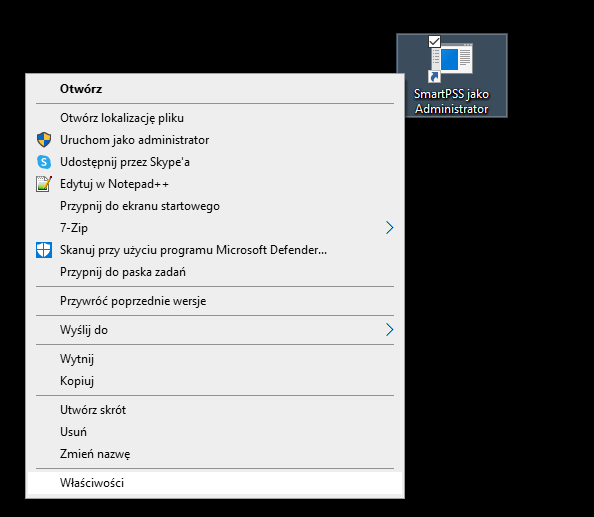Select Utwórz skrót
The height and width of the screenshot is (517, 594).
coord(215,410)
